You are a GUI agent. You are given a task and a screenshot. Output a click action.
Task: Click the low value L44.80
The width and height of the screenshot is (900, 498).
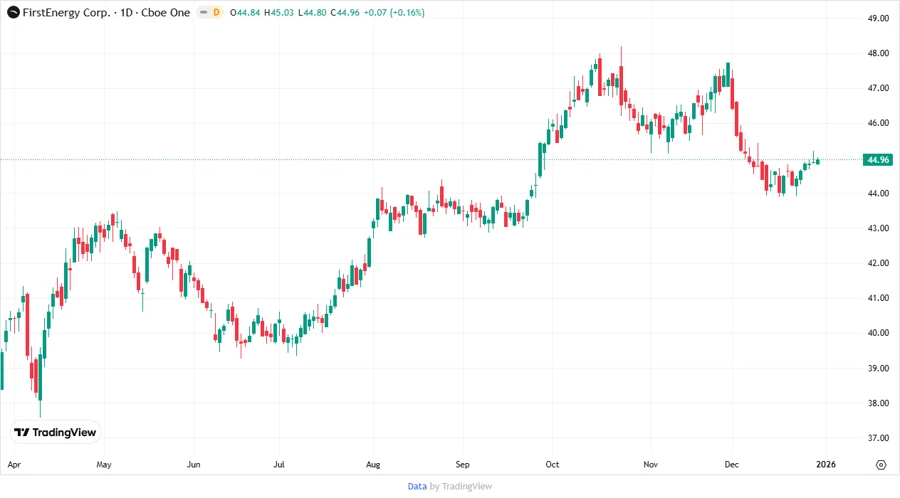[312, 12]
